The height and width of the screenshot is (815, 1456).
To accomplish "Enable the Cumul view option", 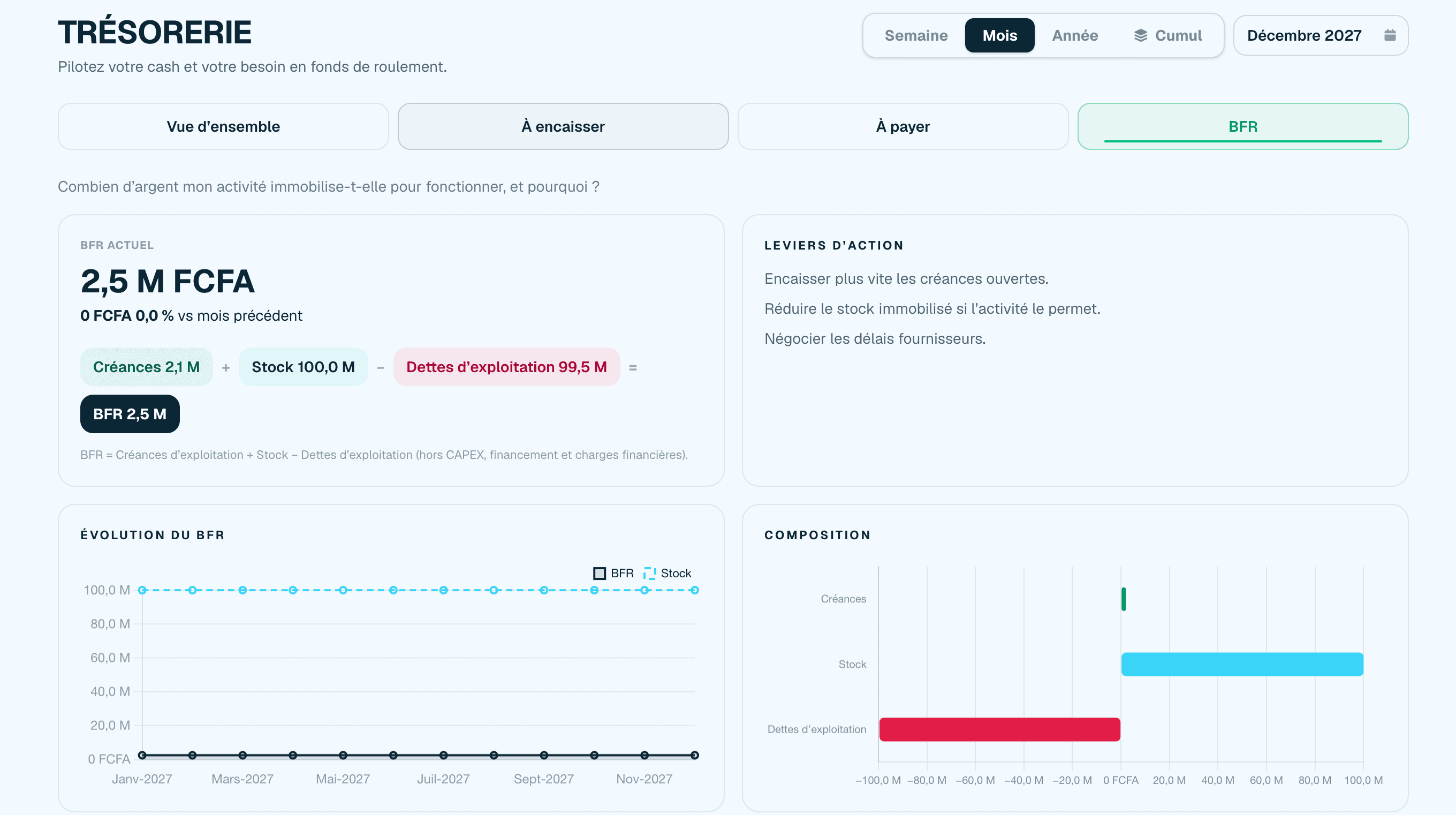I will pos(1167,36).
